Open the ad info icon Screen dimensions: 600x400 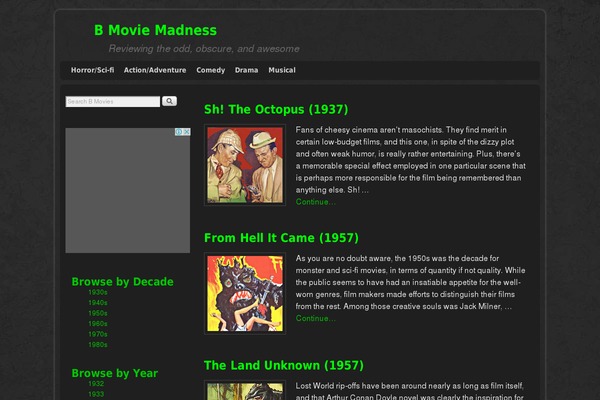[179, 132]
